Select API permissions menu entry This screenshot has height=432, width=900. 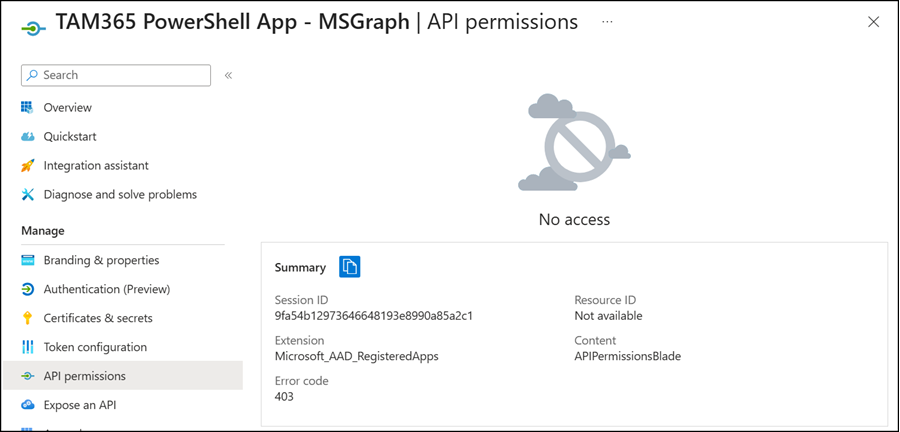tap(123, 376)
